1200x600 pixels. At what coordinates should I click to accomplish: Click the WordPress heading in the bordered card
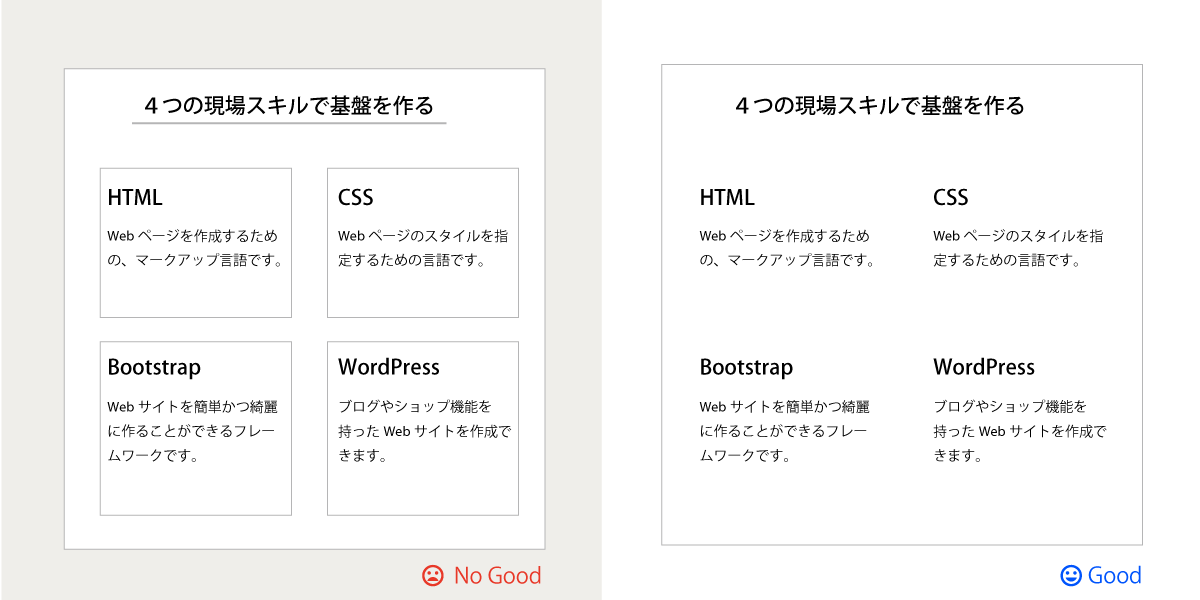pyautogui.click(x=389, y=367)
